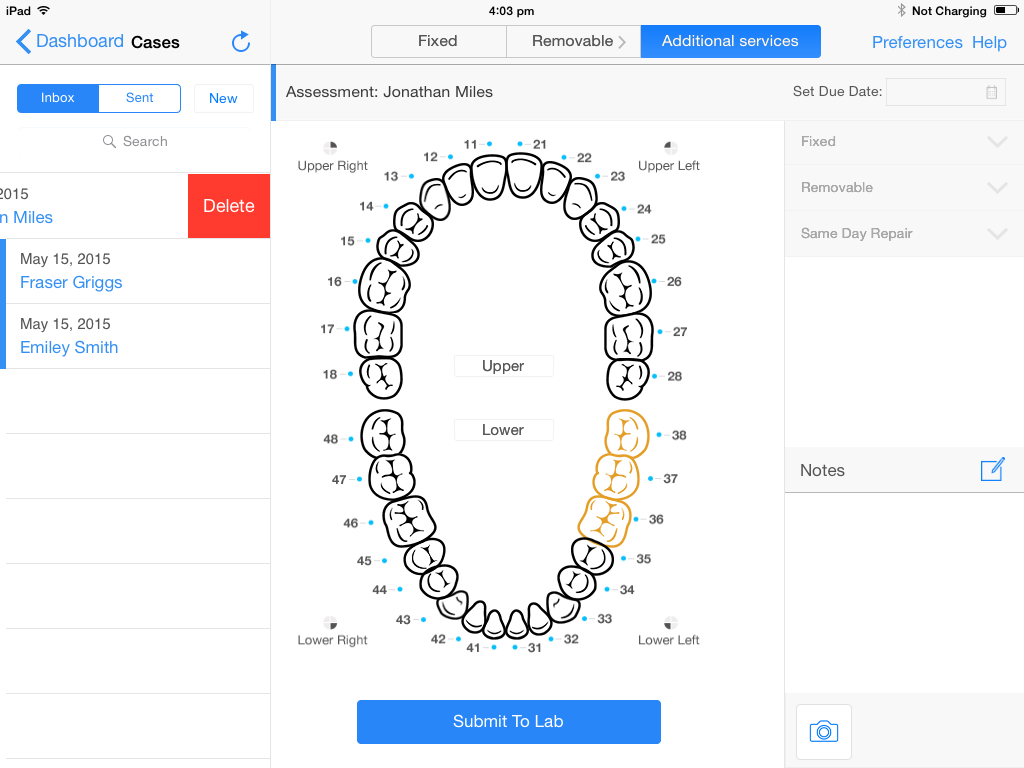
Task: Submit the case to lab
Action: click(x=509, y=722)
